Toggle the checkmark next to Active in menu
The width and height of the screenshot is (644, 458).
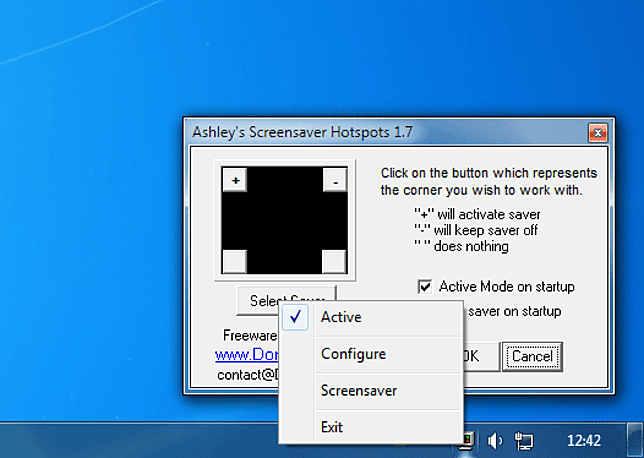295,317
